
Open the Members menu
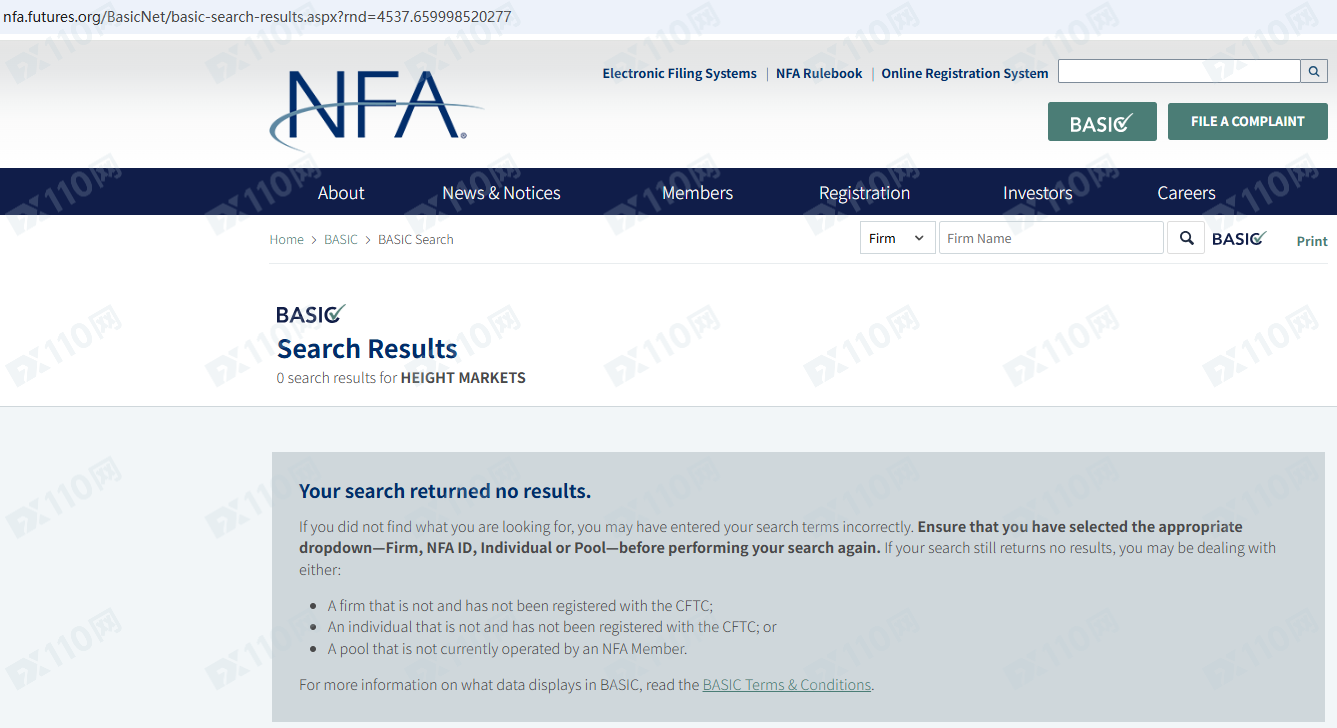point(697,193)
